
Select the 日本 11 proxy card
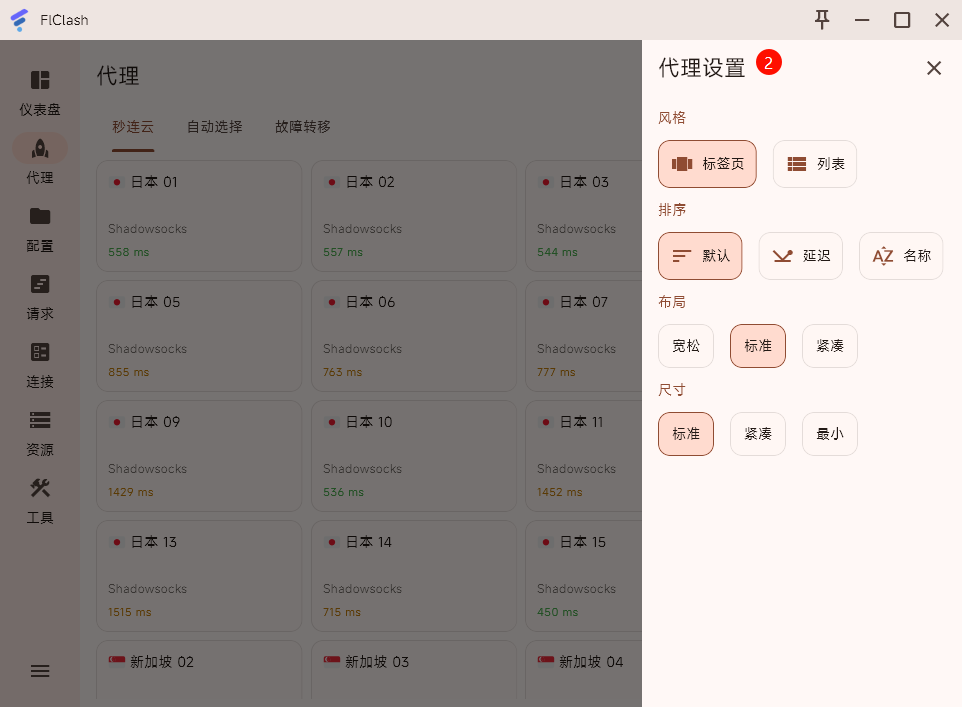583,456
